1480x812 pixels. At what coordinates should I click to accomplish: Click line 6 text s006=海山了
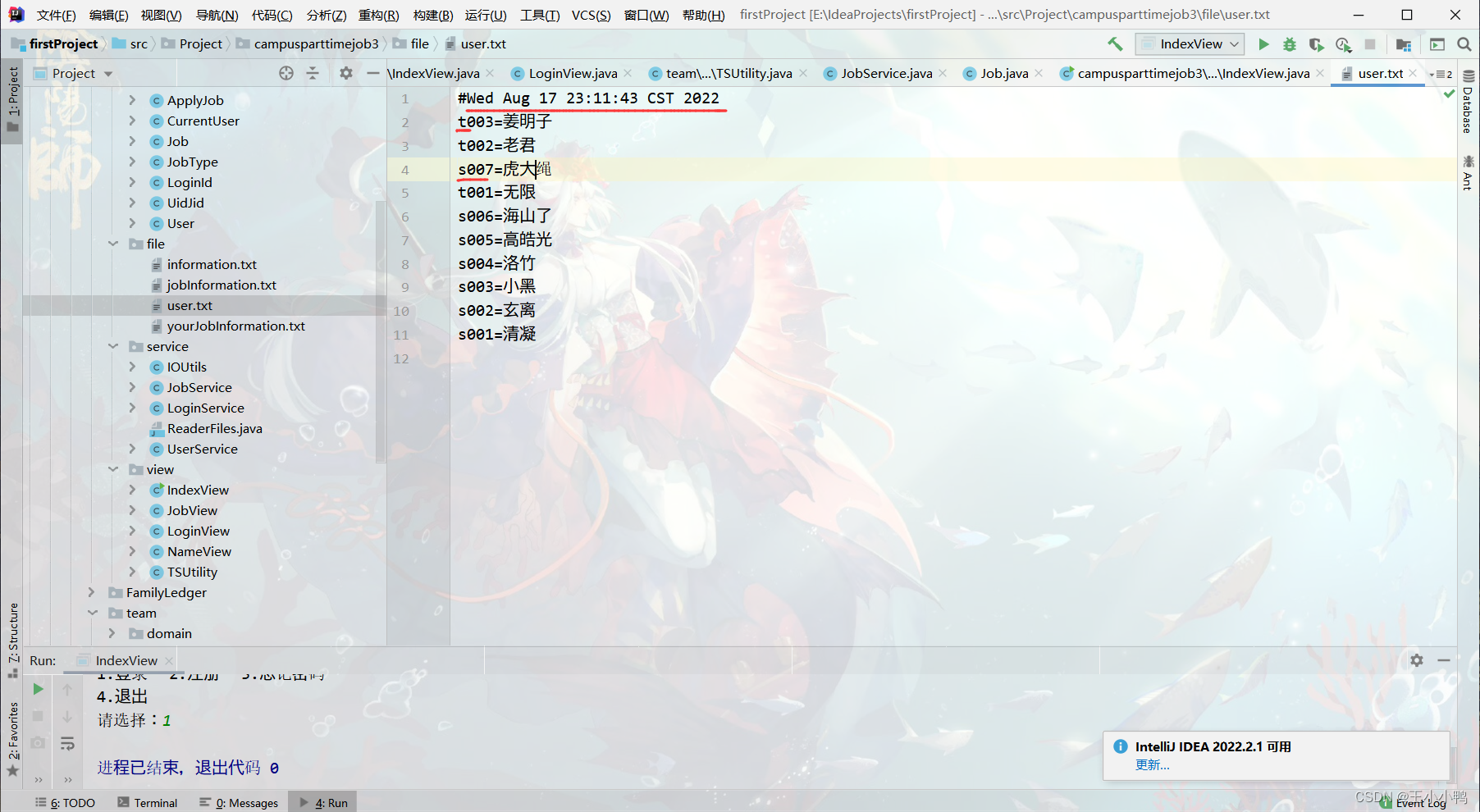coord(505,217)
